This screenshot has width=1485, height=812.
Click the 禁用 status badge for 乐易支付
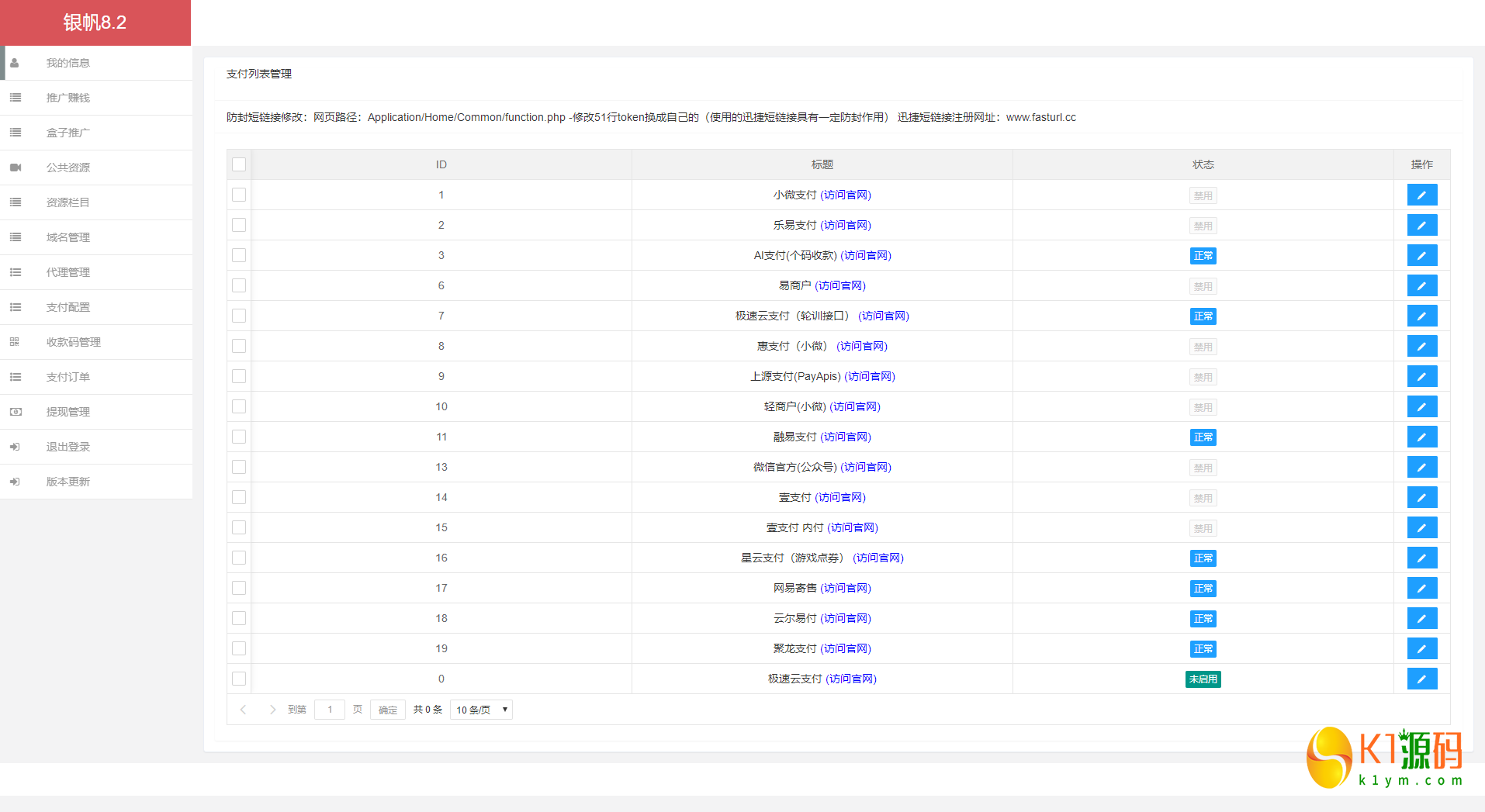[1203, 226]
